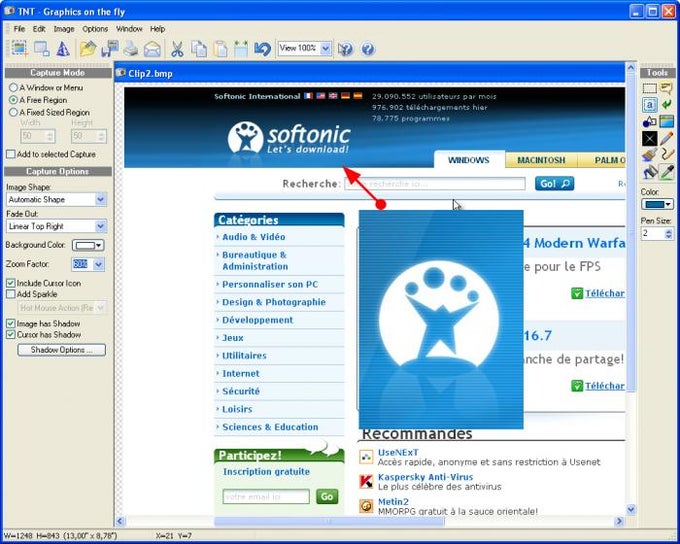The image size is (680, 544).
Task: Undo last action with blue arrow icon
Action: pyautogui.click(x=262, y=49)
